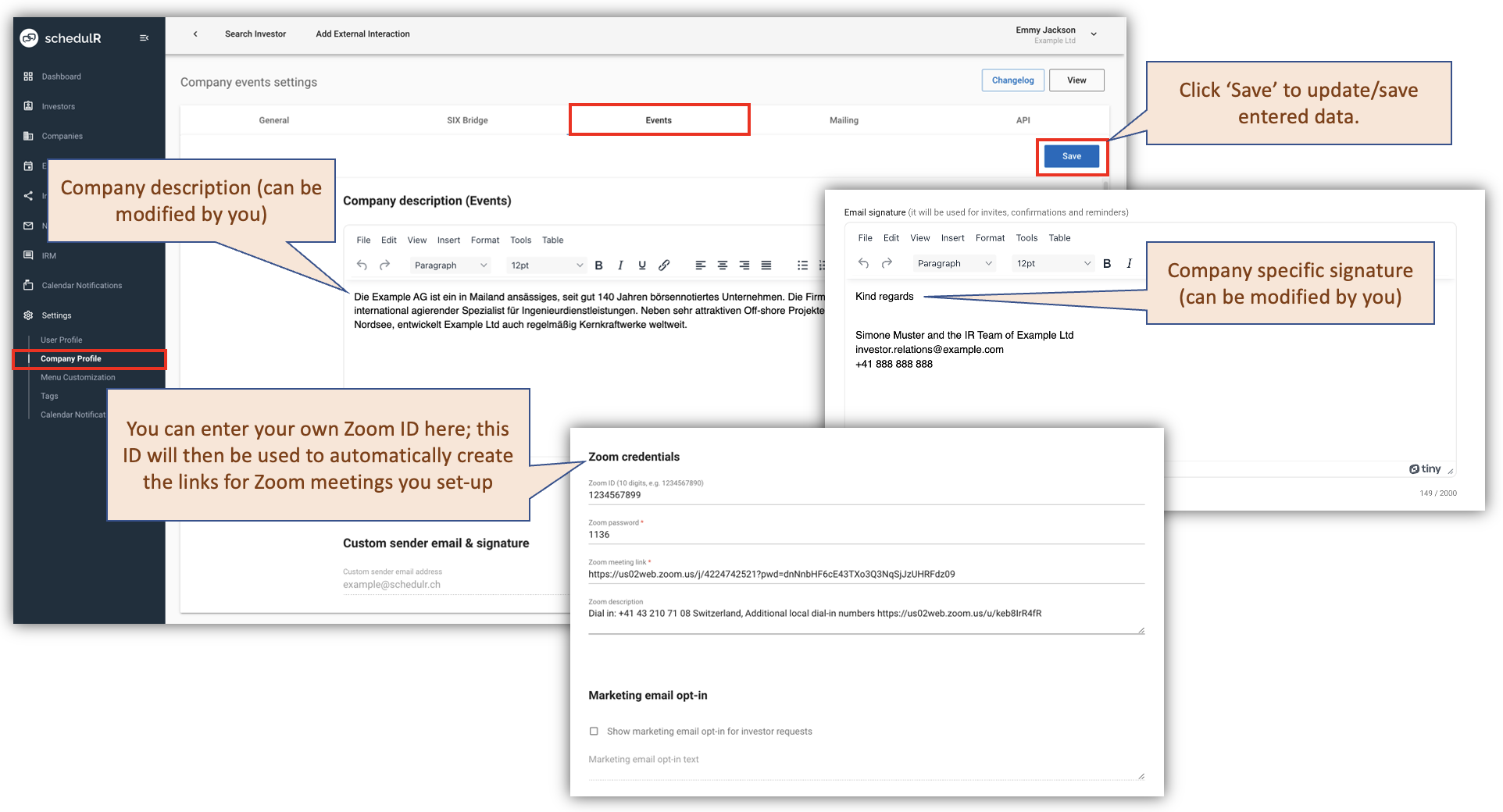Screen dimensions: 1503x812
Task: Open the Paragraph style dropdown
Action: pyautogui.click(x=450, y=265)
